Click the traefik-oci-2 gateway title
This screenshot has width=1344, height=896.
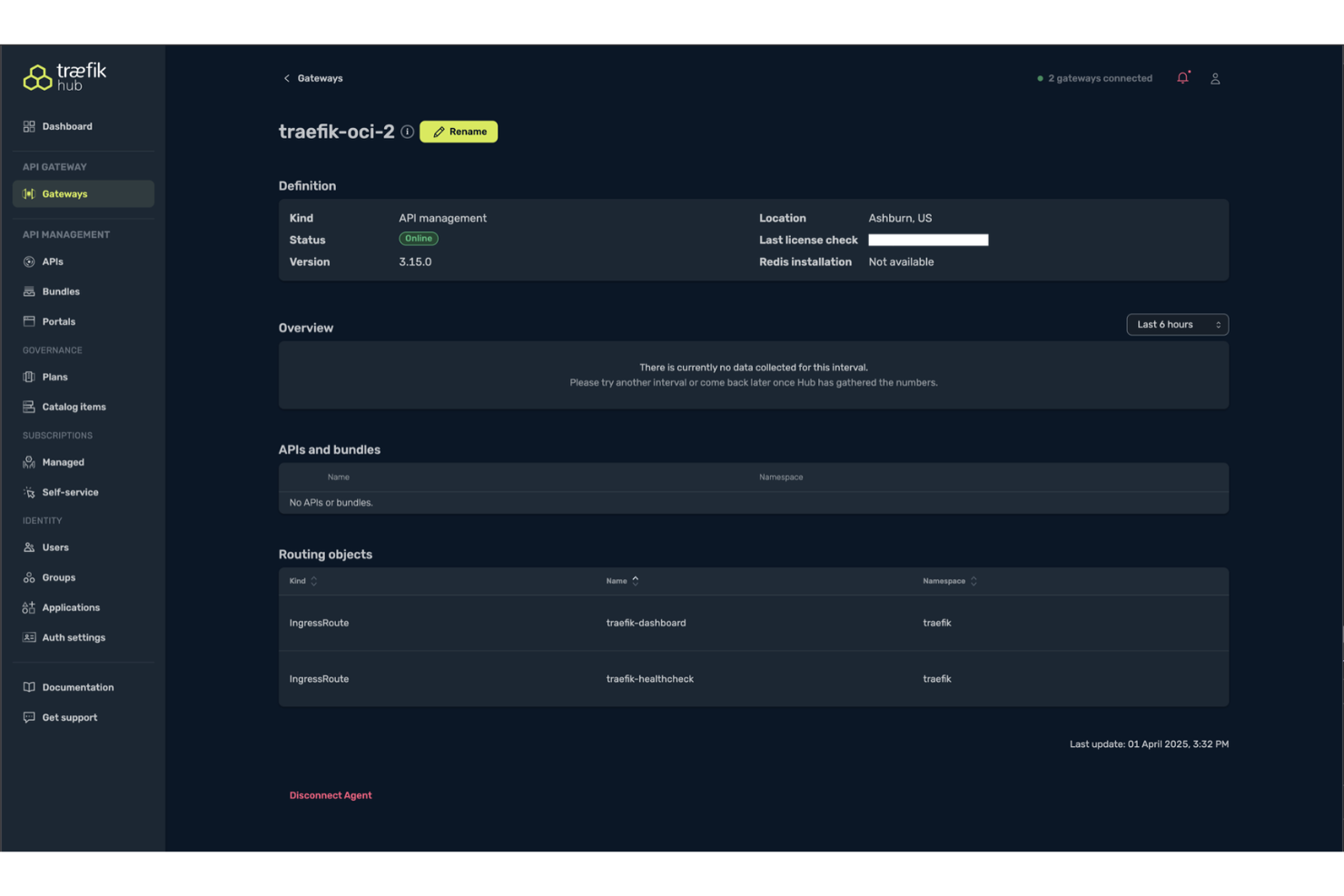pos(336,132)
